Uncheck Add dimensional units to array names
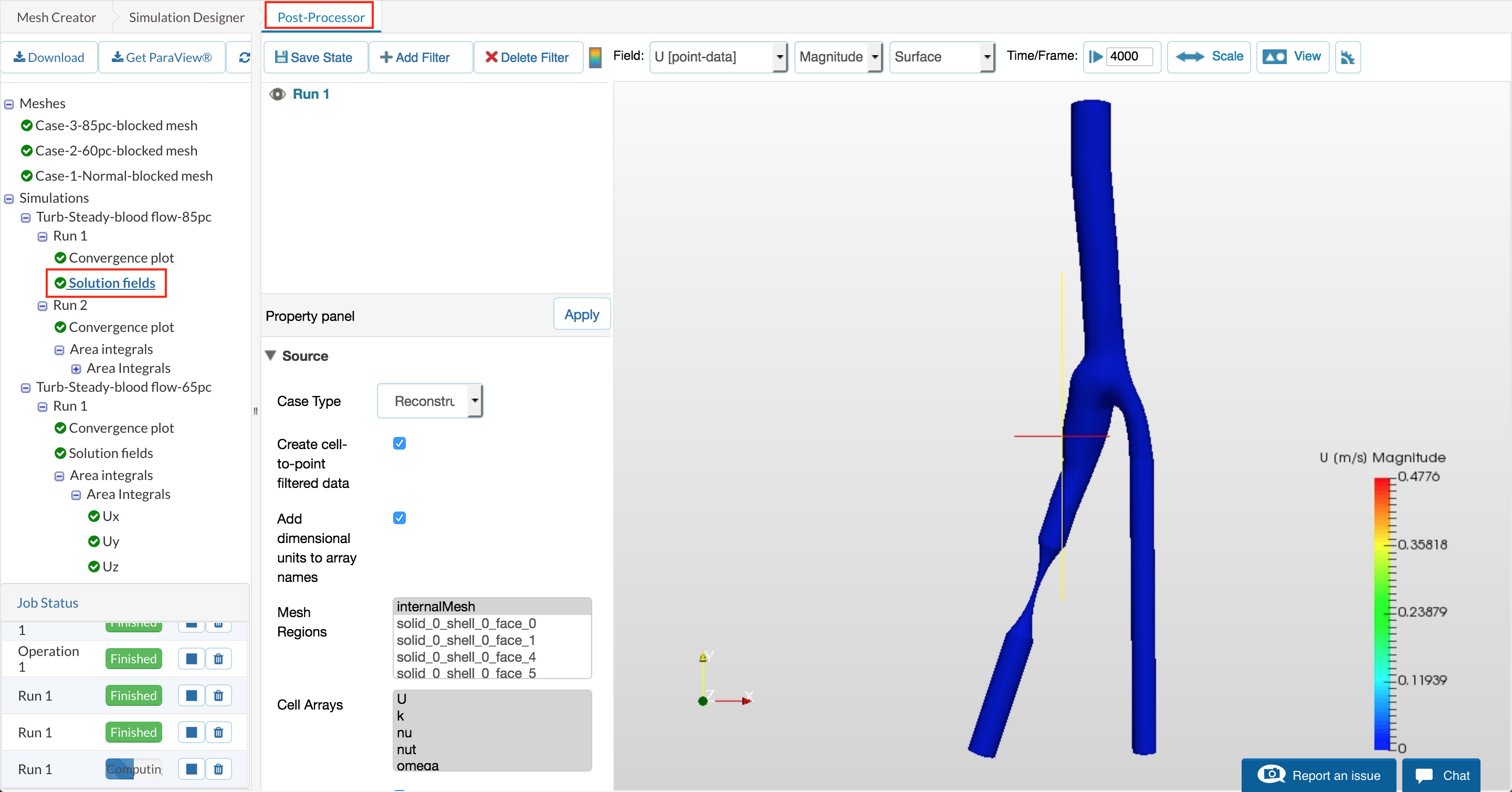 point(399,518)
